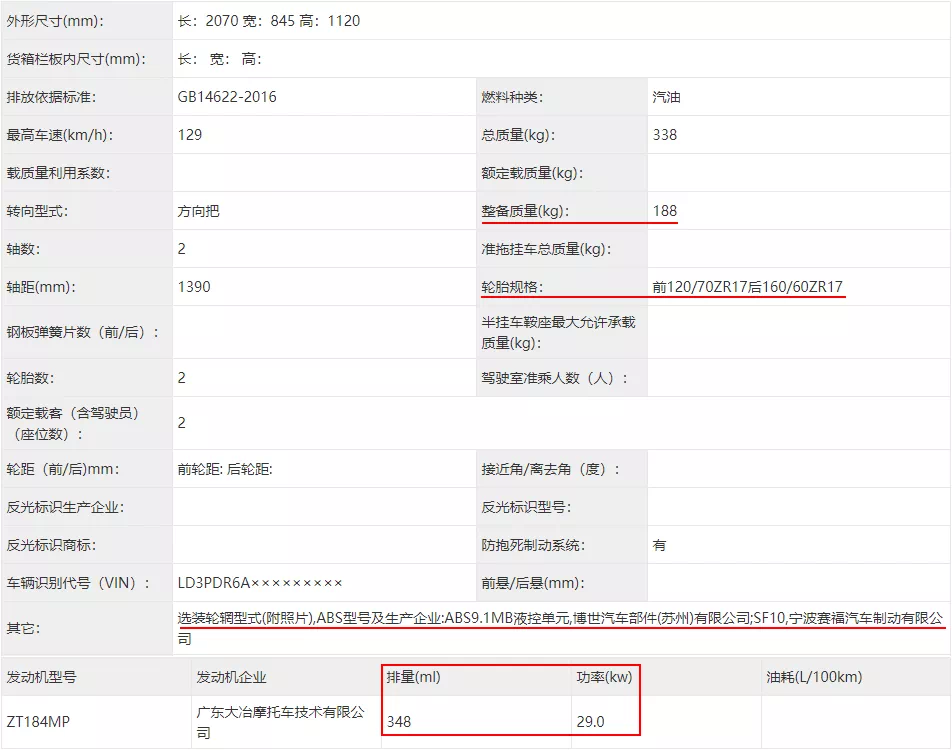Select the 前轮距: 后轮距: value
The height and width of the screenshot is (750, 952).
pyautogui.click(x=225, y=469)
